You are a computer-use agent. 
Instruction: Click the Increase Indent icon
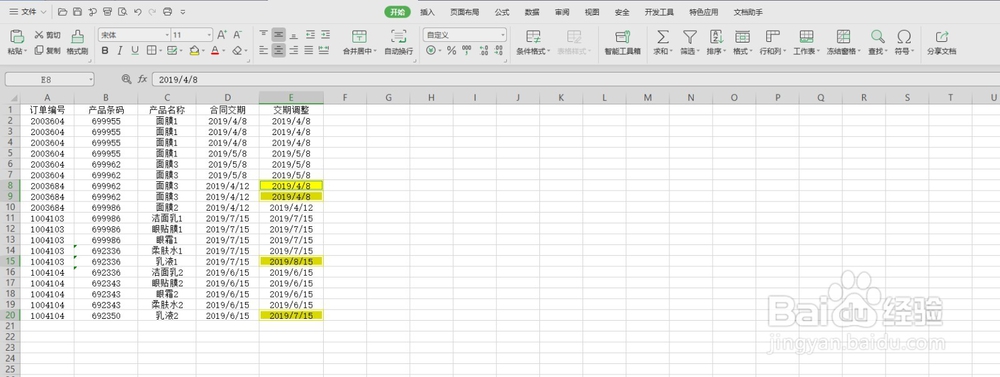pos(325,35)
